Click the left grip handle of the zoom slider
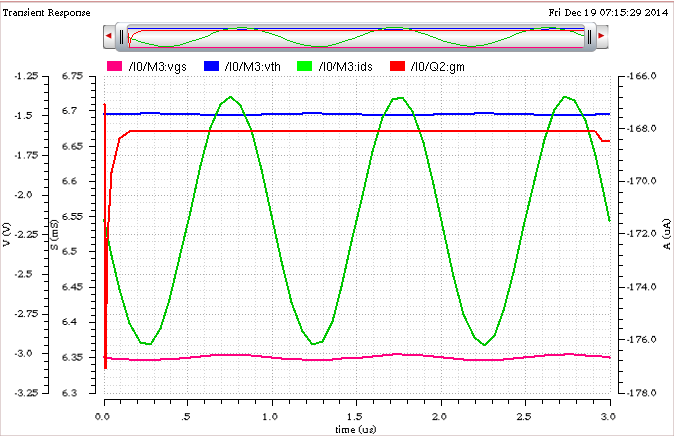 click(x=121, y=37)
